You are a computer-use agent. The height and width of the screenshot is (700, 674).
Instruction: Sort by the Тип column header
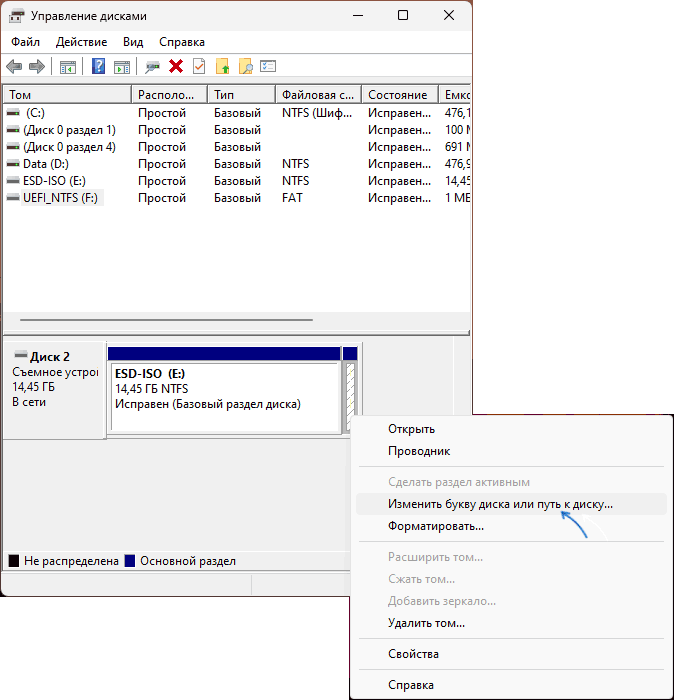[x=241, y=95]
